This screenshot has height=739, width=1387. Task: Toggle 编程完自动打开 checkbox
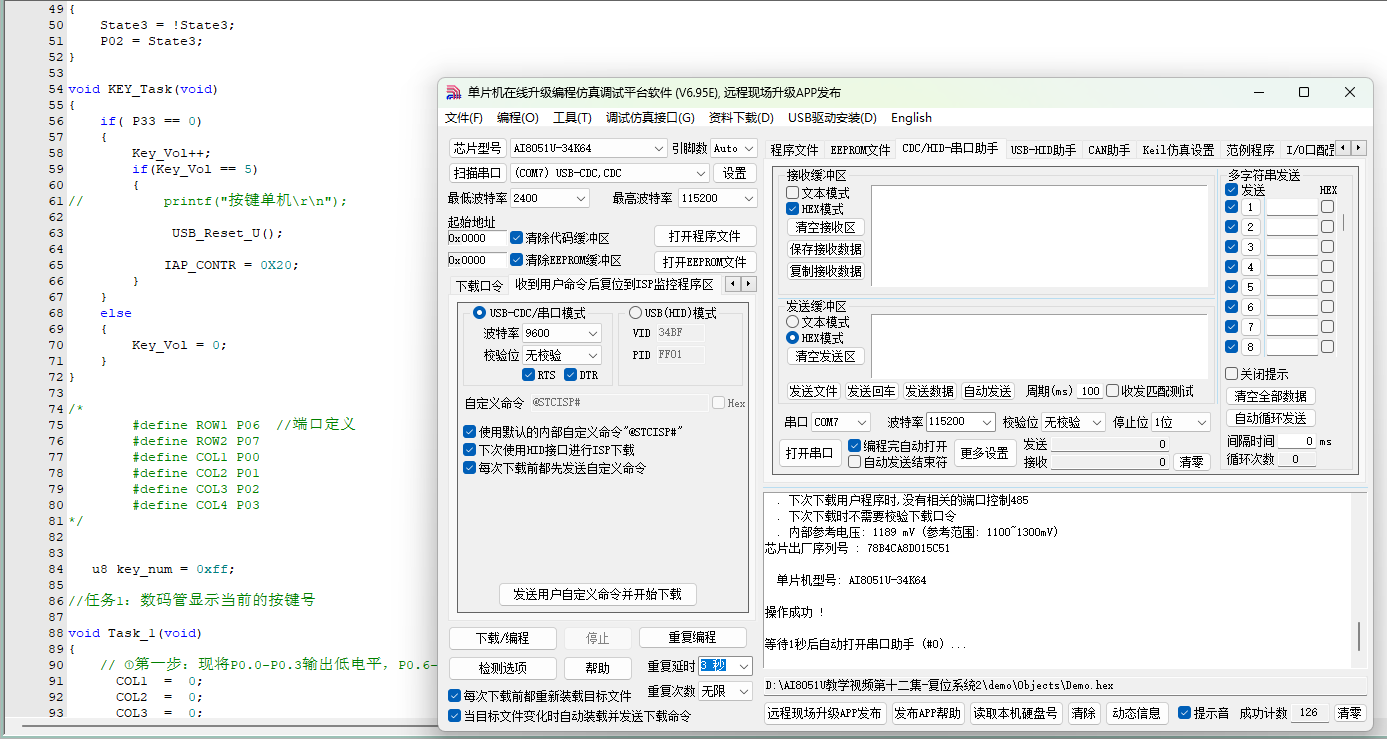854,445
